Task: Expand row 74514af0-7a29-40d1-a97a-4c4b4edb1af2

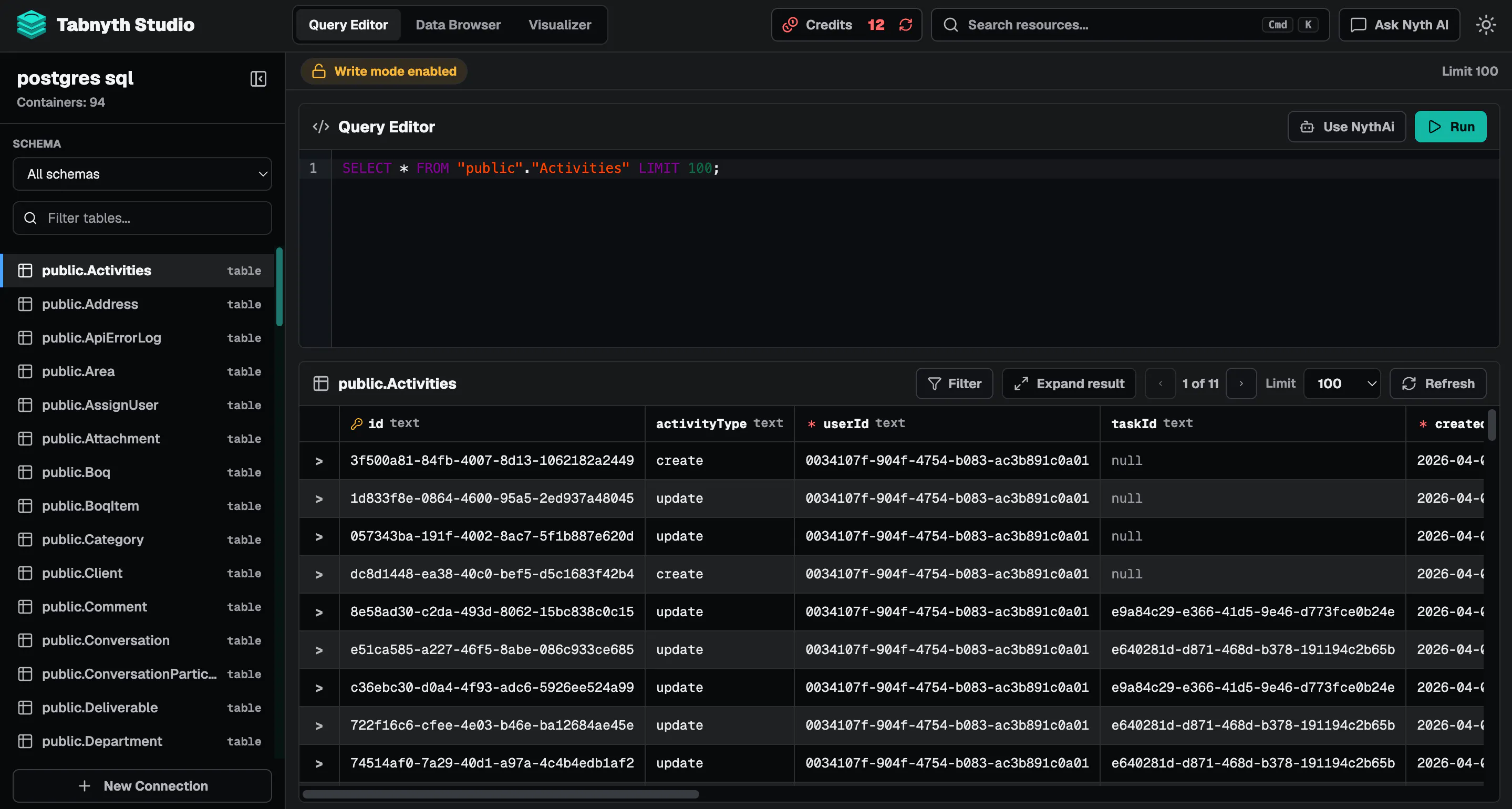Action: point(319,763)
